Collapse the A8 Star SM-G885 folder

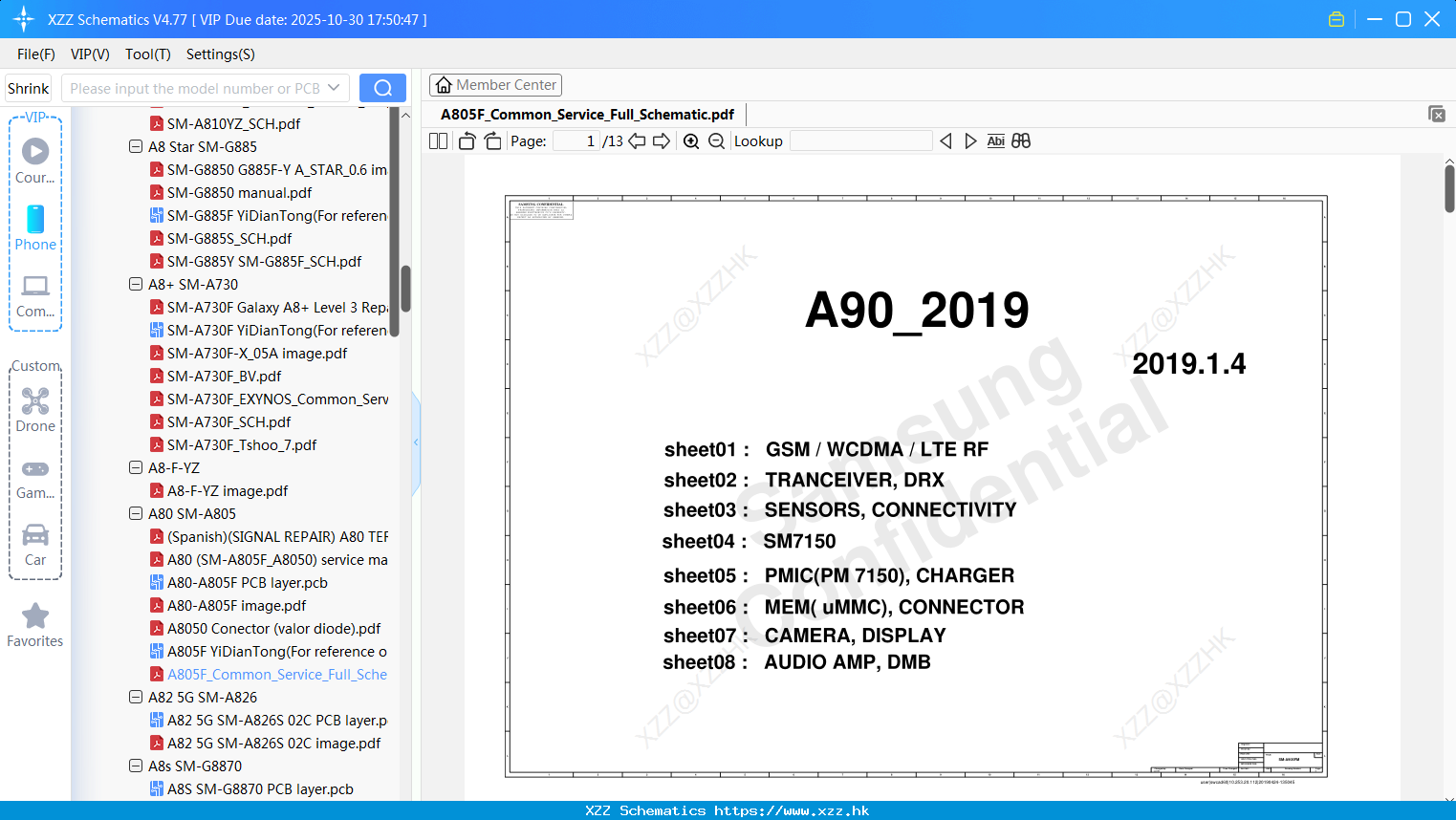[x=136, y=147]
